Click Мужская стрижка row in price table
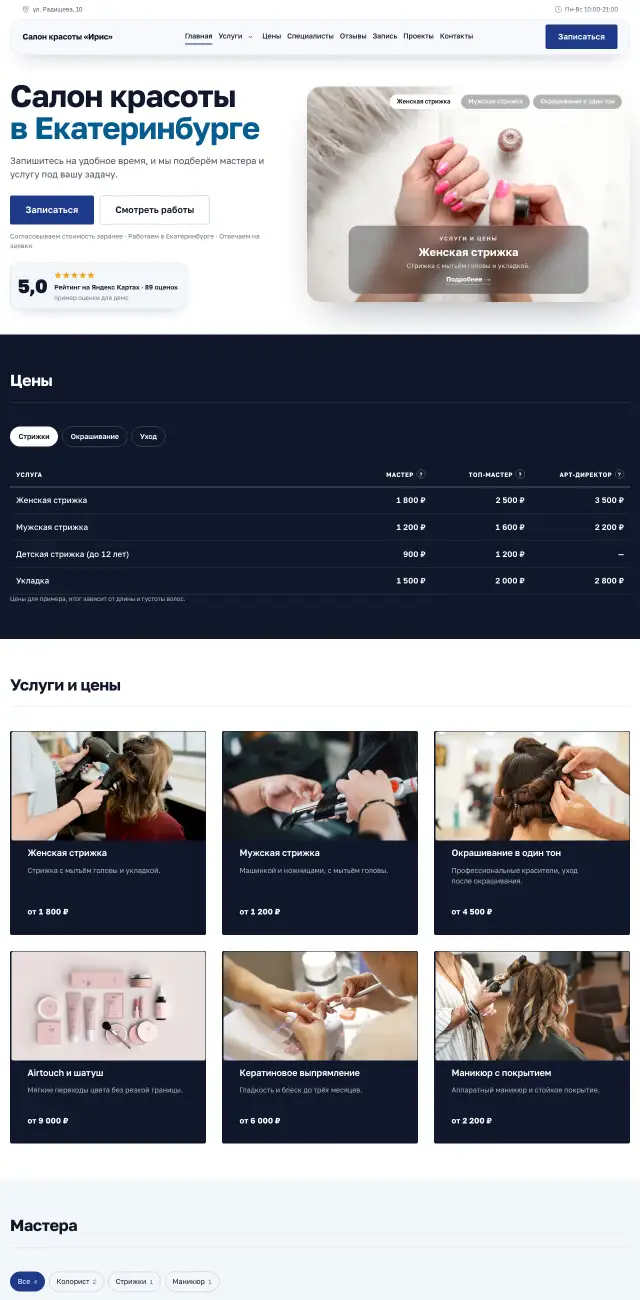640x1300 pixels. pos(320,527)
